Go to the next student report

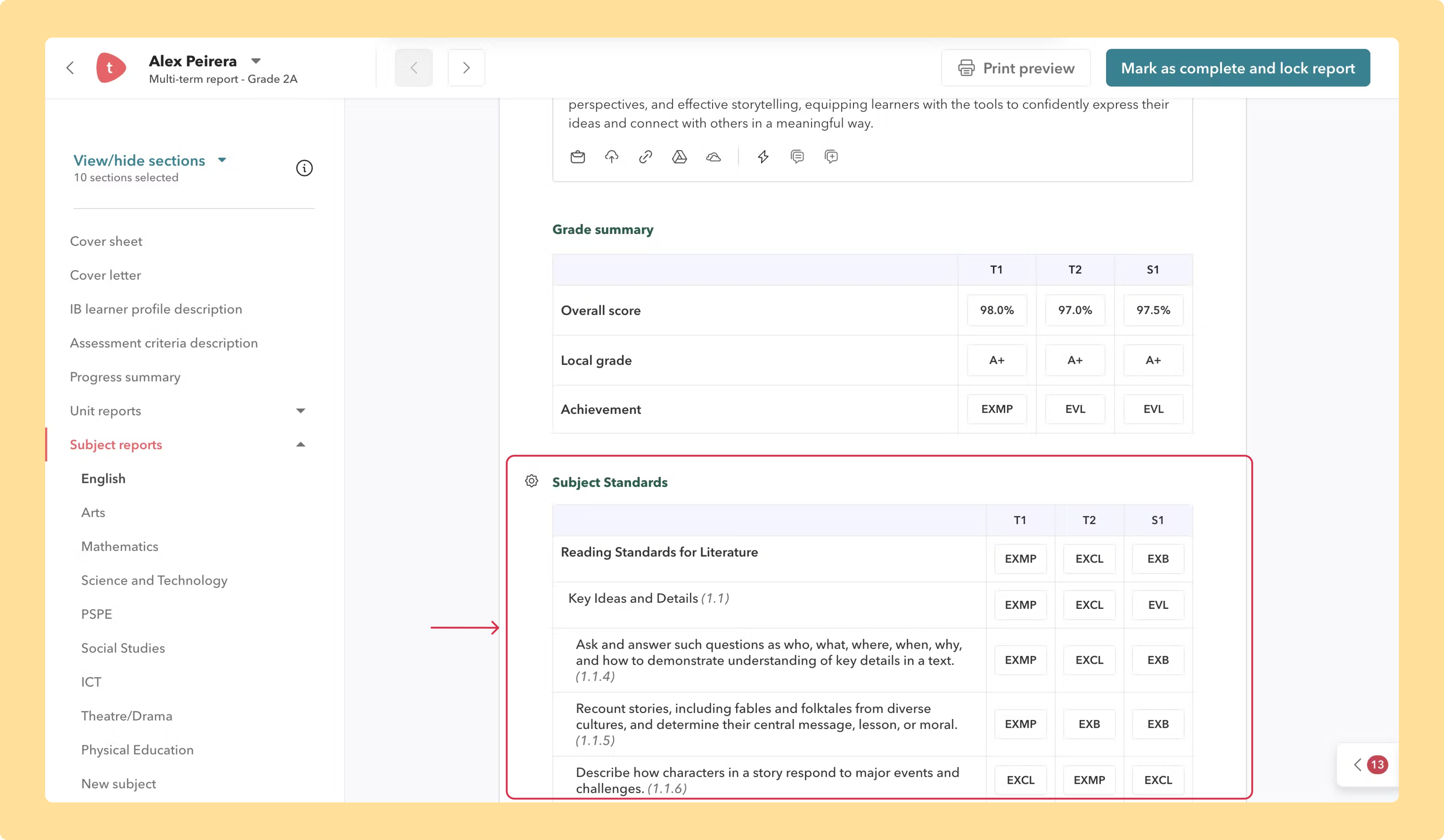[x=467, y=68]
